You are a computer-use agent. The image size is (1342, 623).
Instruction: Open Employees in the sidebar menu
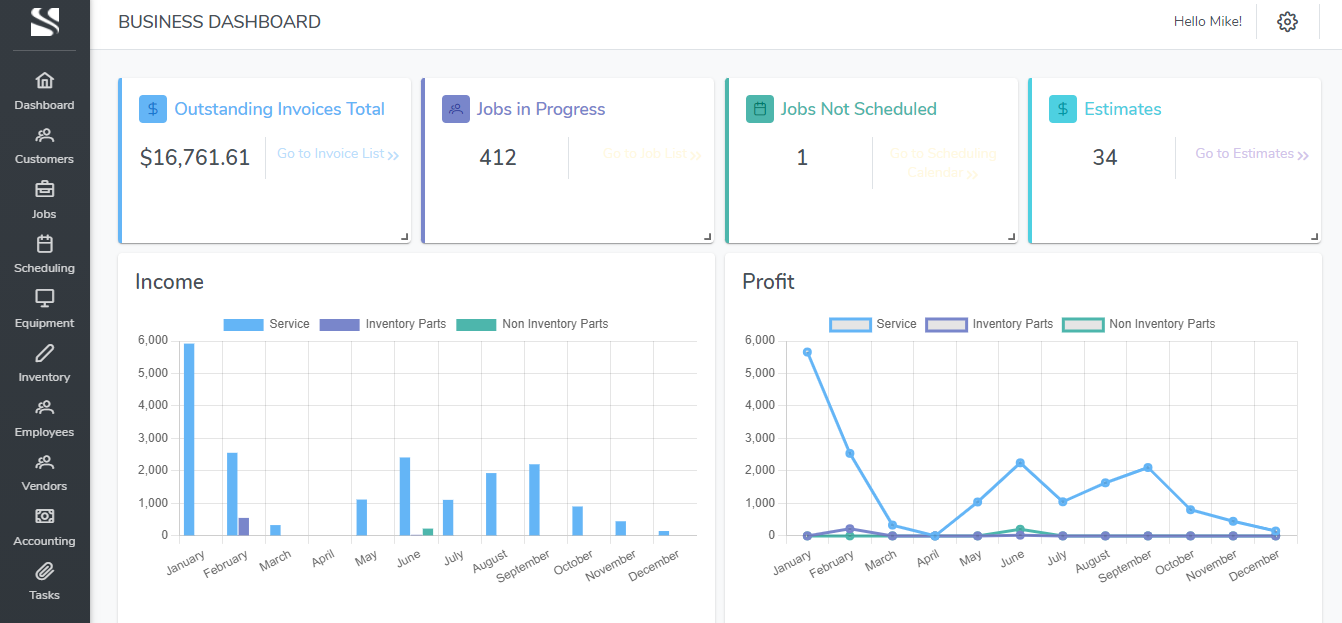coord(44,418)
